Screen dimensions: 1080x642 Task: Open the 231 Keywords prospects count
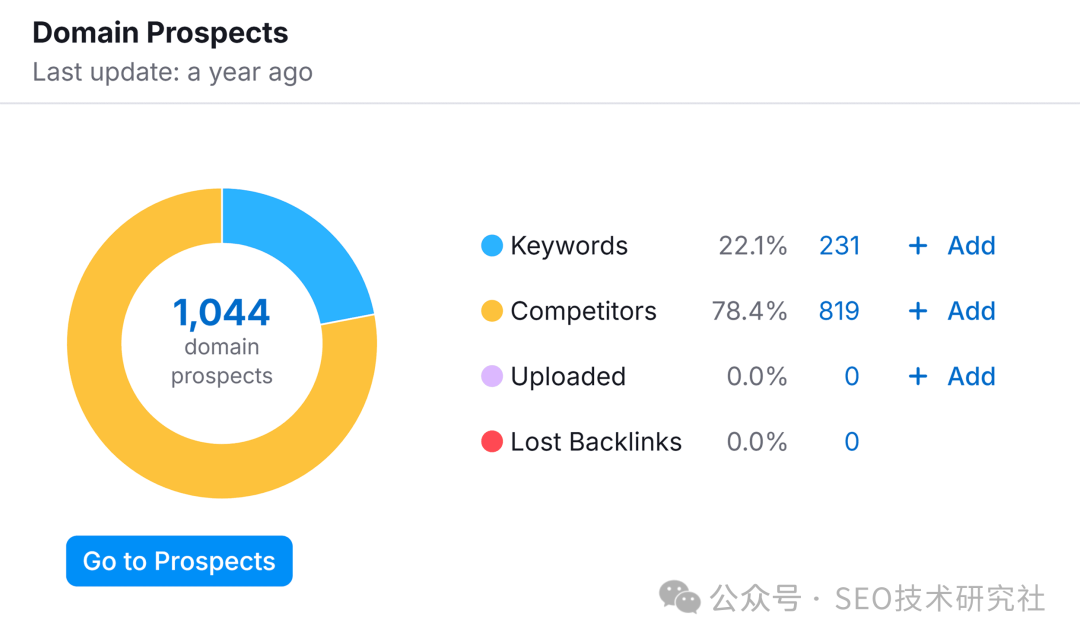point(839,246)
